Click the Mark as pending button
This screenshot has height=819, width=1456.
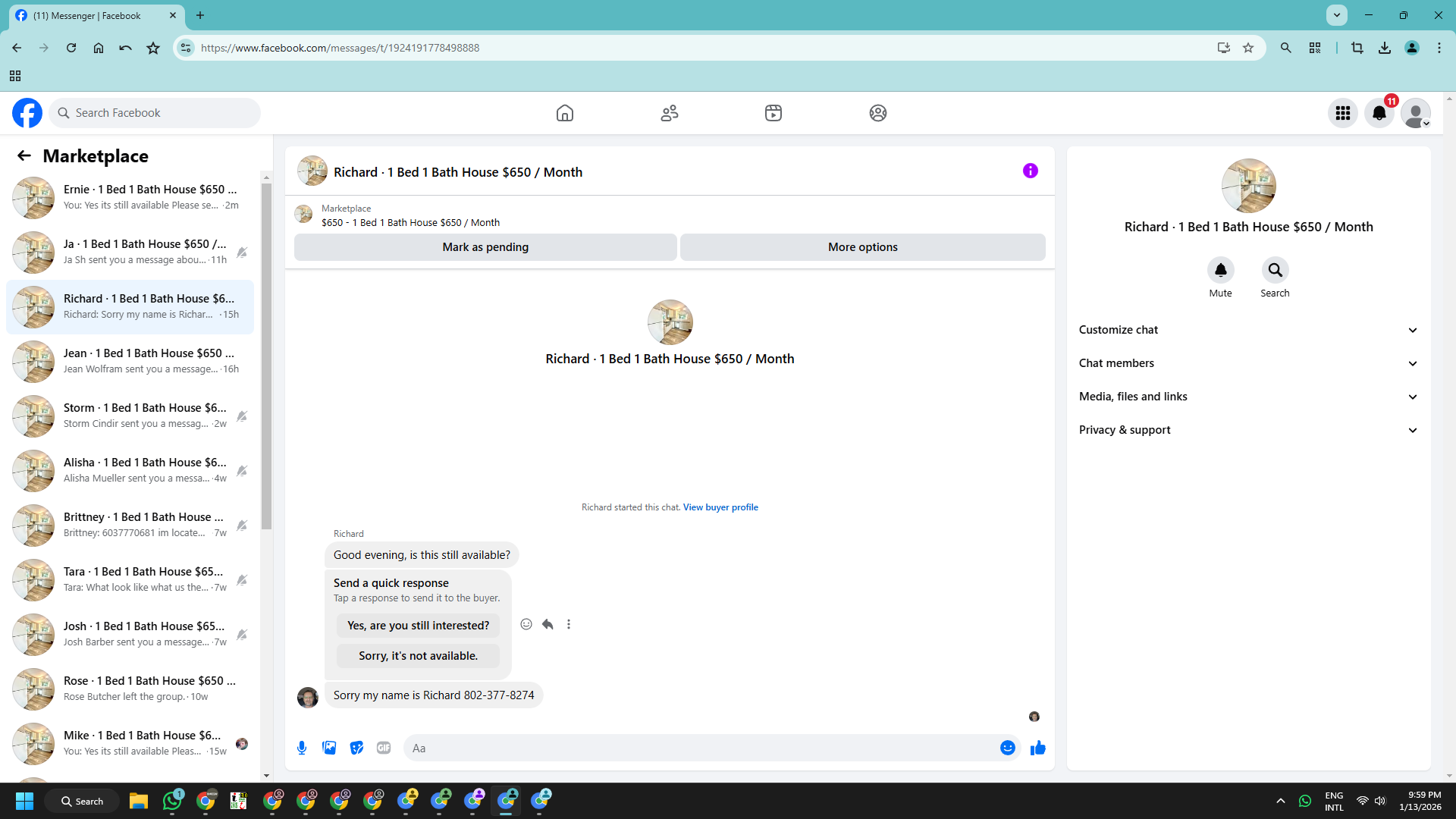485,247
